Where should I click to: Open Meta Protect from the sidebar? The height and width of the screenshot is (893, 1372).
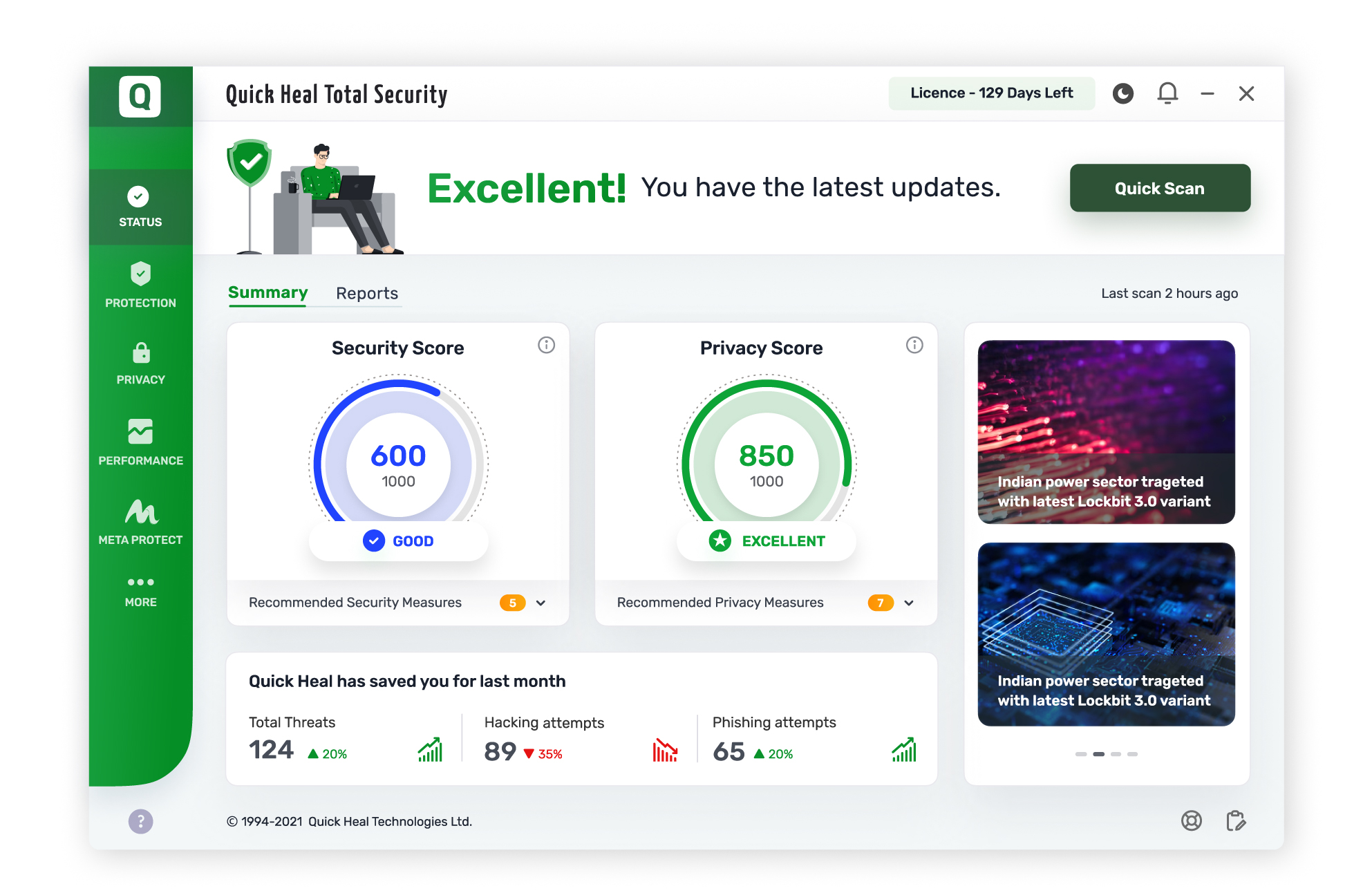140,522
